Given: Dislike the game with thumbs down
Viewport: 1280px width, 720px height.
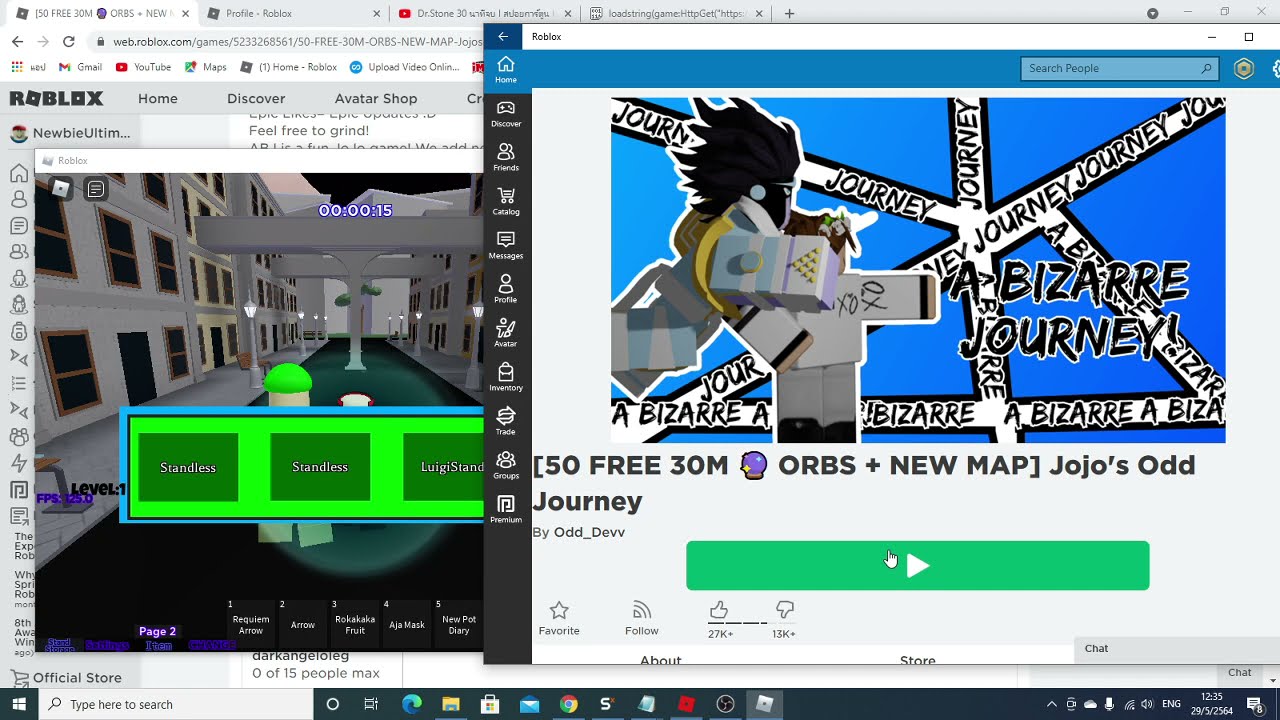Looking at the screenshot, I should (x=785, y=610).
